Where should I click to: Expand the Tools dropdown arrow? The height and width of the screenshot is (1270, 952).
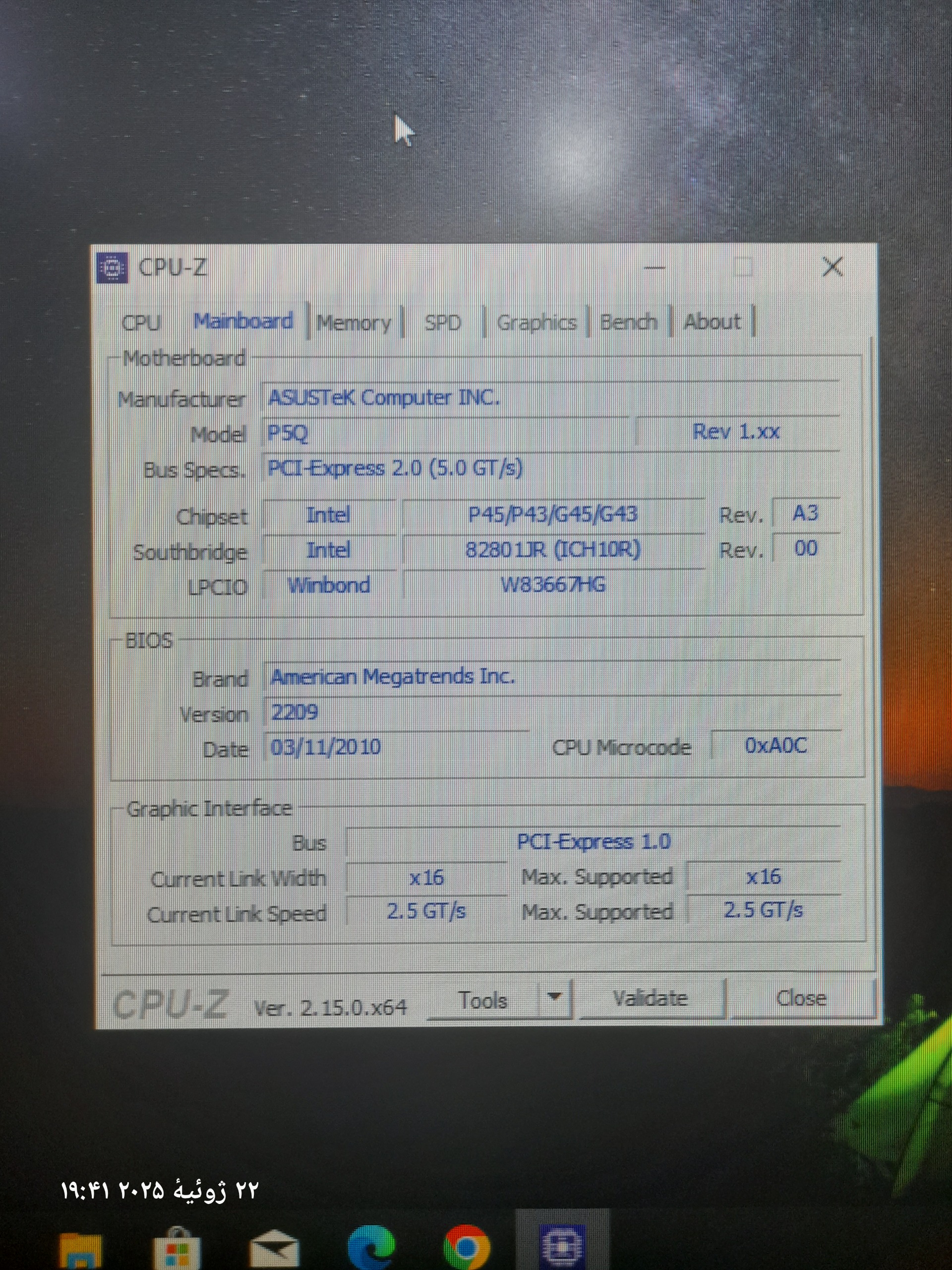click(x=554, y=997)
